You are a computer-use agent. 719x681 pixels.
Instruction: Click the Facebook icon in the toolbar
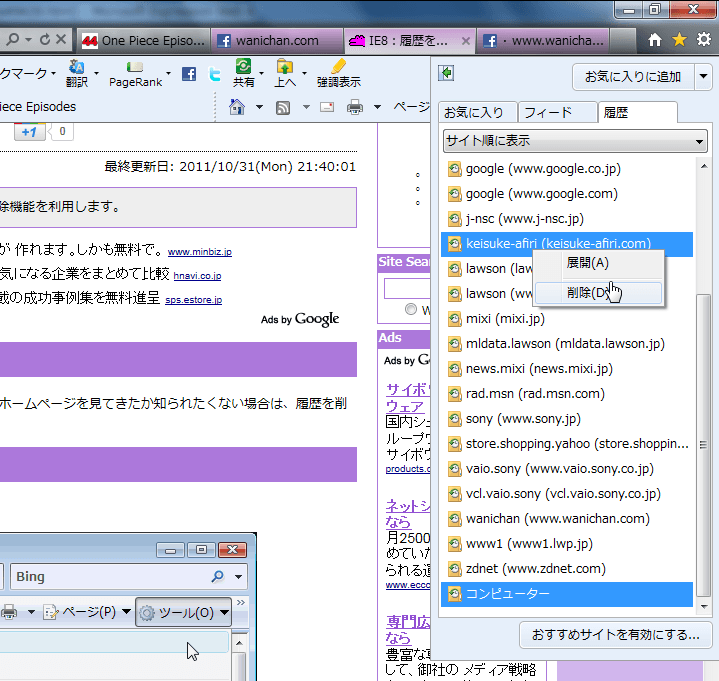tap(189, 74)
